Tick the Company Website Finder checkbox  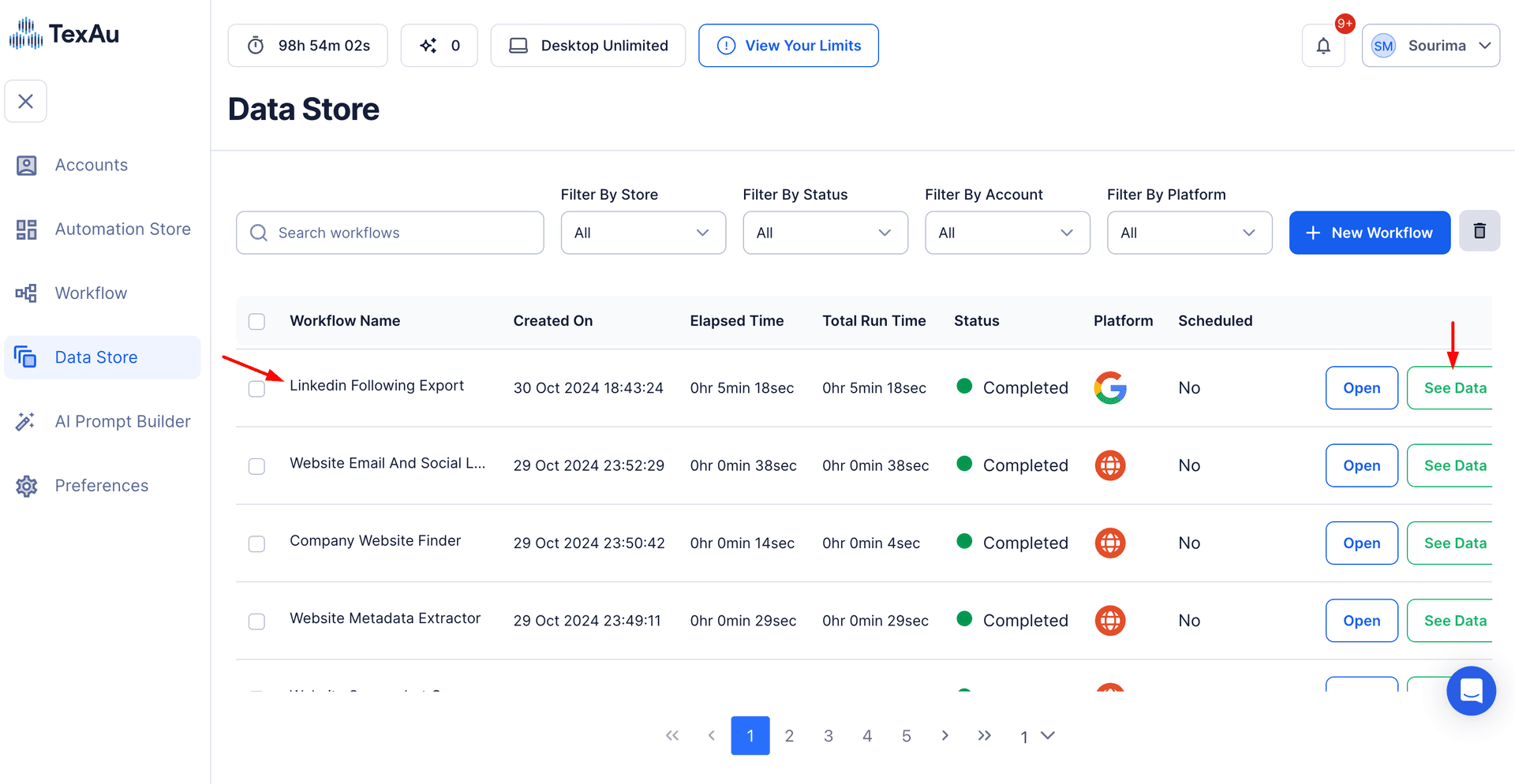tap(256, 544)
